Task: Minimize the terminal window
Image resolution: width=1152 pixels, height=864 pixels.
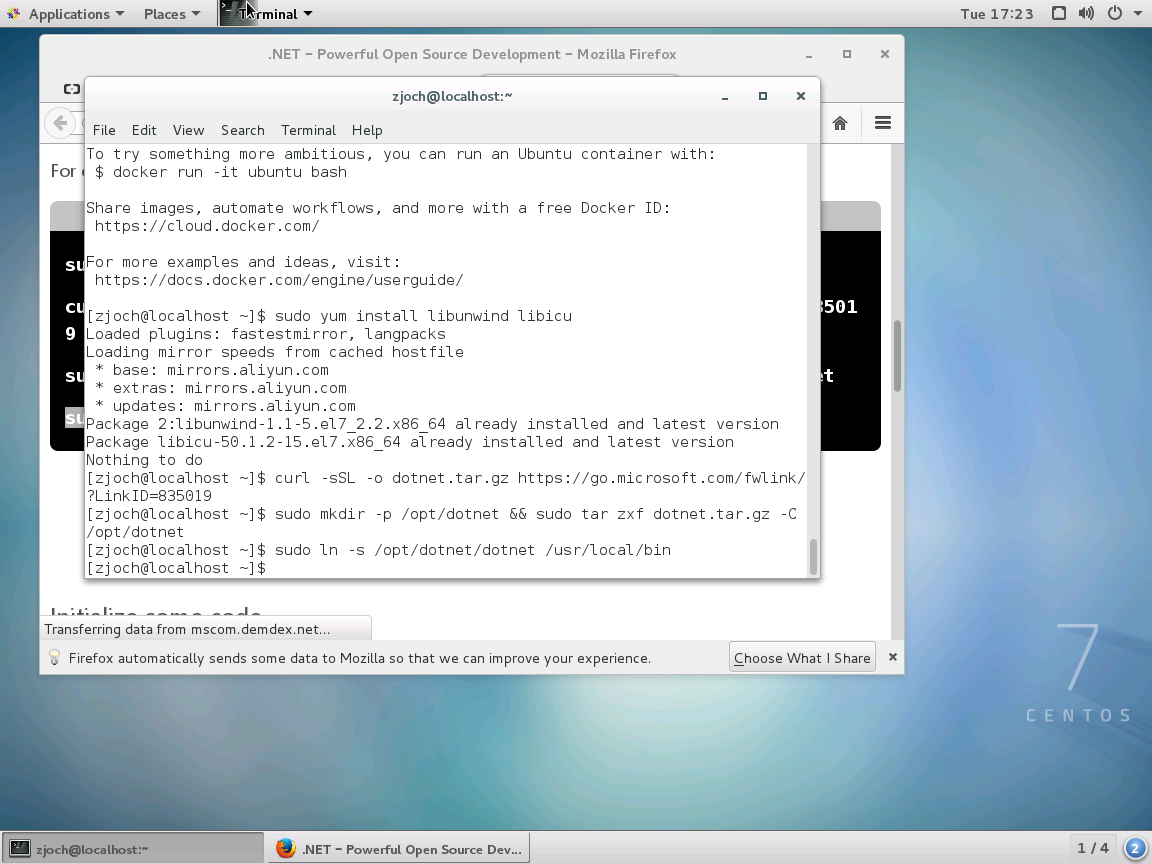Action: click(x=724, y=96)
